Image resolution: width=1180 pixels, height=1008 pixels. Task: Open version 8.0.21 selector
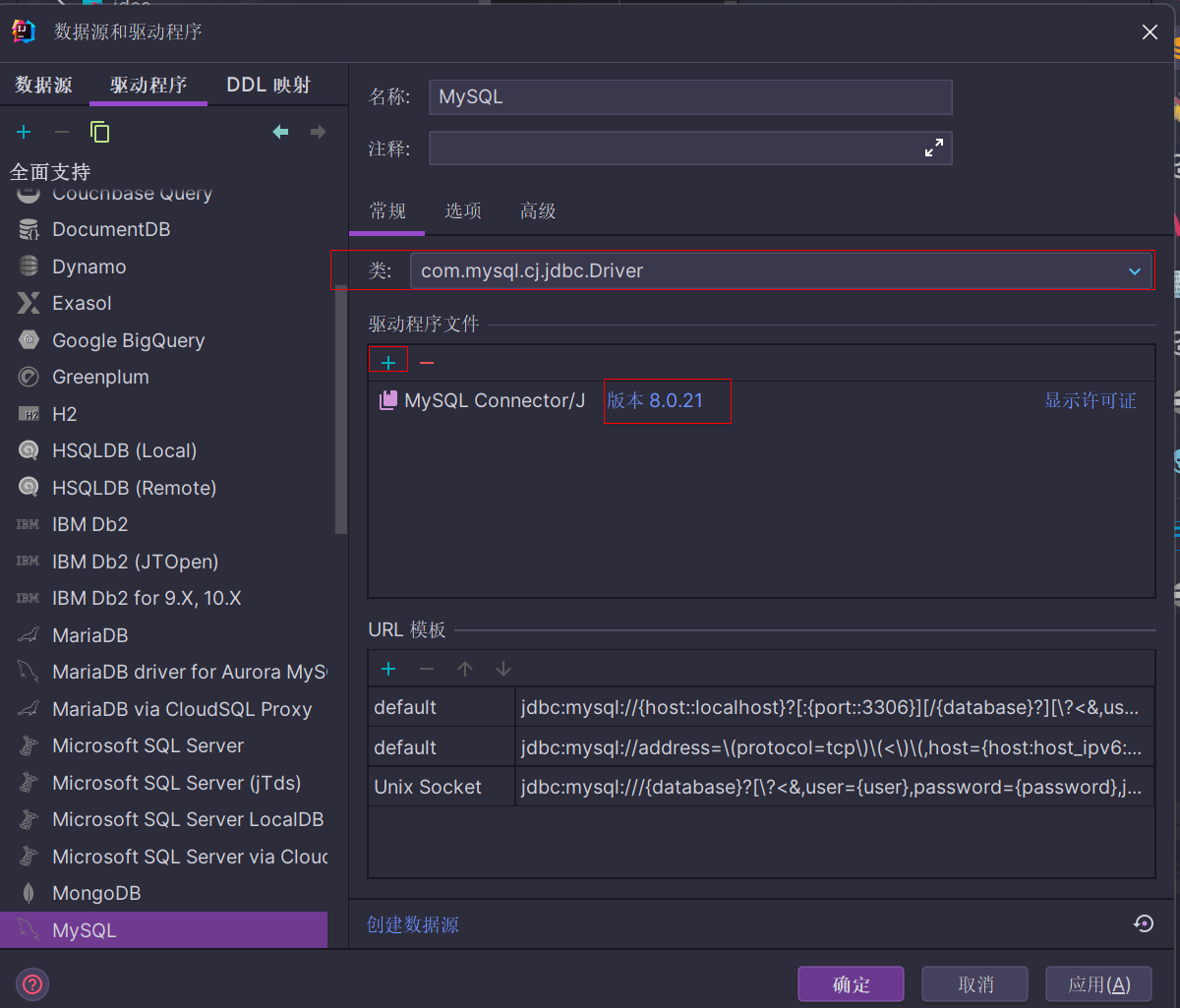tap(655, 400)
